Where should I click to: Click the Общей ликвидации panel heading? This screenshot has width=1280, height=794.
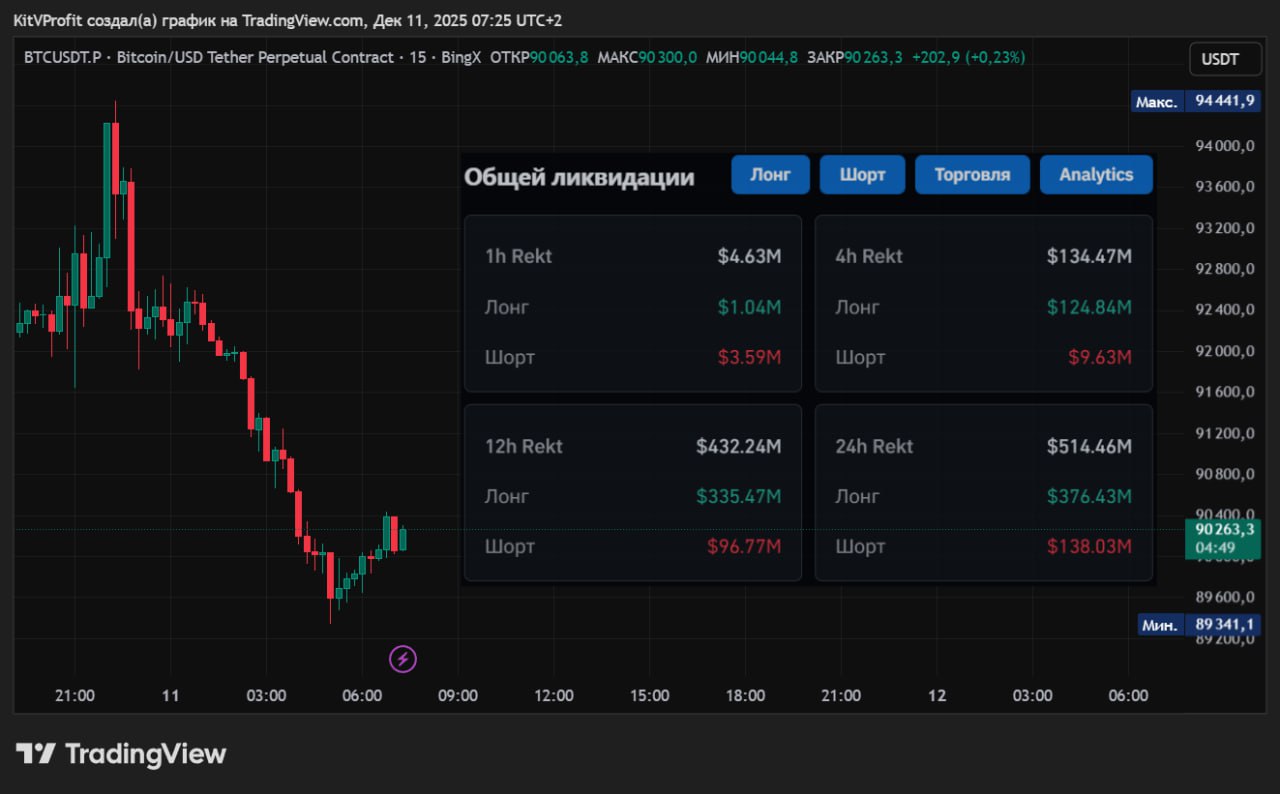579,178
